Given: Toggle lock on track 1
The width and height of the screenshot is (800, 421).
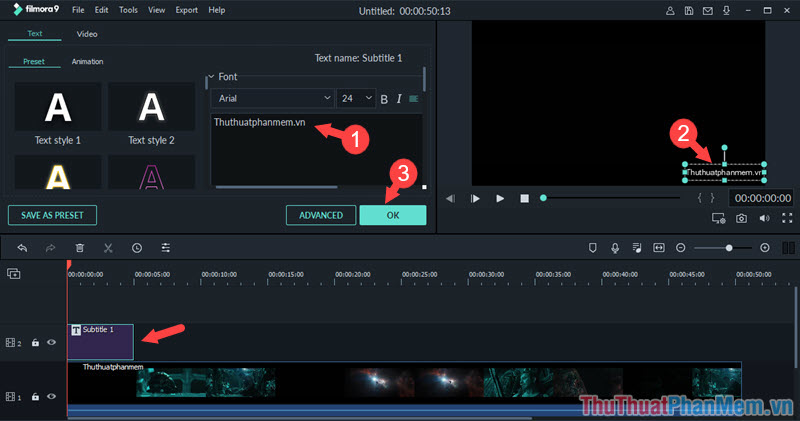Looking at the screenshot, I should click(x=35, y=397).
